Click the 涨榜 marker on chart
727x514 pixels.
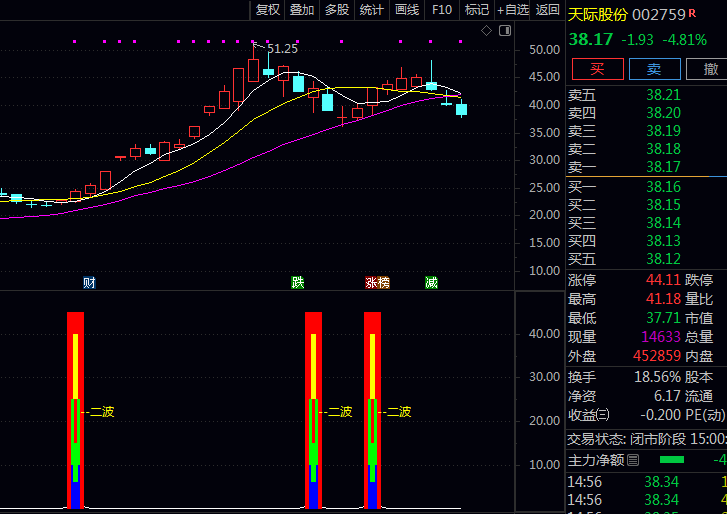pos(377,282)
